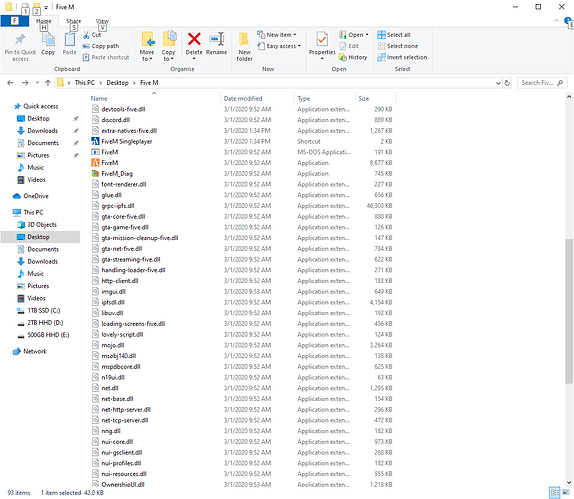Click the Forward navigation arrow

click(25, 83)
